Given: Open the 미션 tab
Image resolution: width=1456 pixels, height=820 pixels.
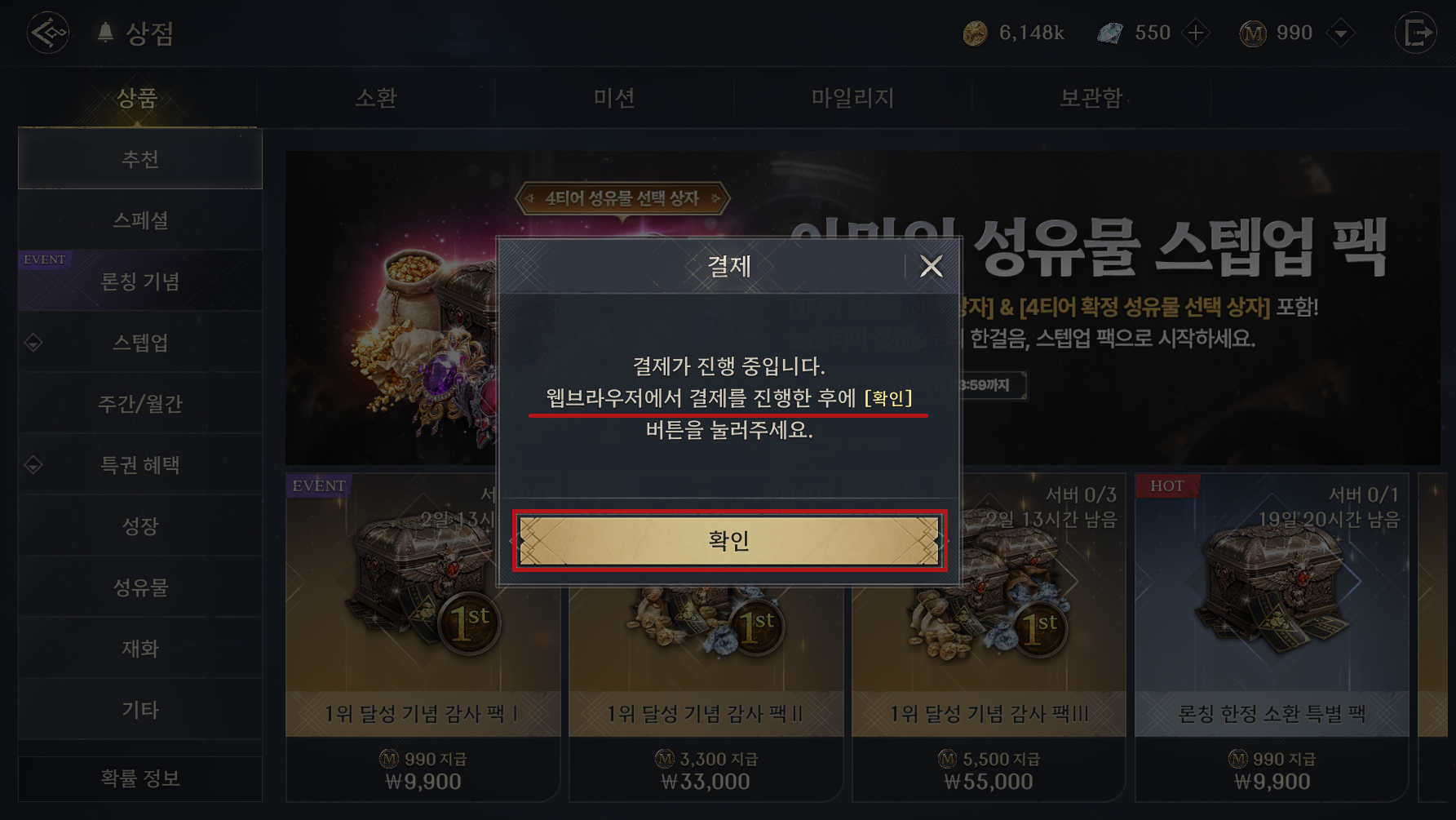Looking at the screenshot, I should (614, 98).
